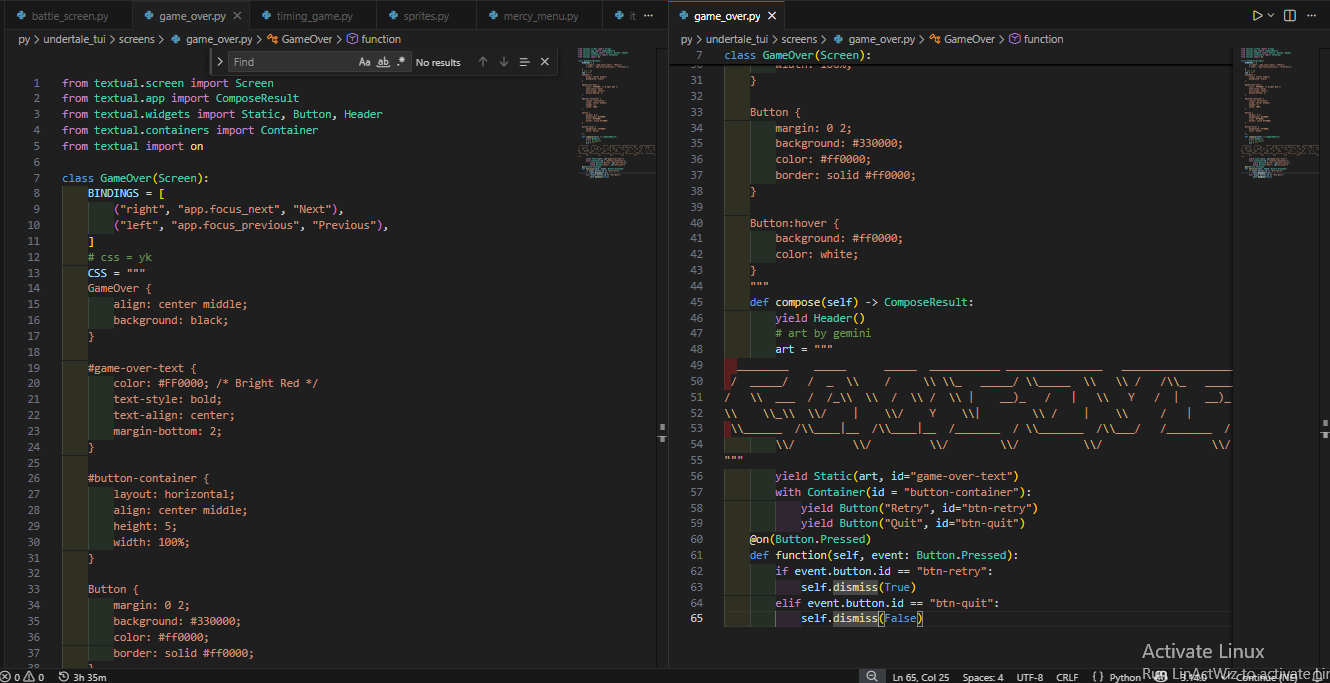Toggle regular expression search in Find
The width and height of the screenshot is (1330, 683).
coord(400,62)
